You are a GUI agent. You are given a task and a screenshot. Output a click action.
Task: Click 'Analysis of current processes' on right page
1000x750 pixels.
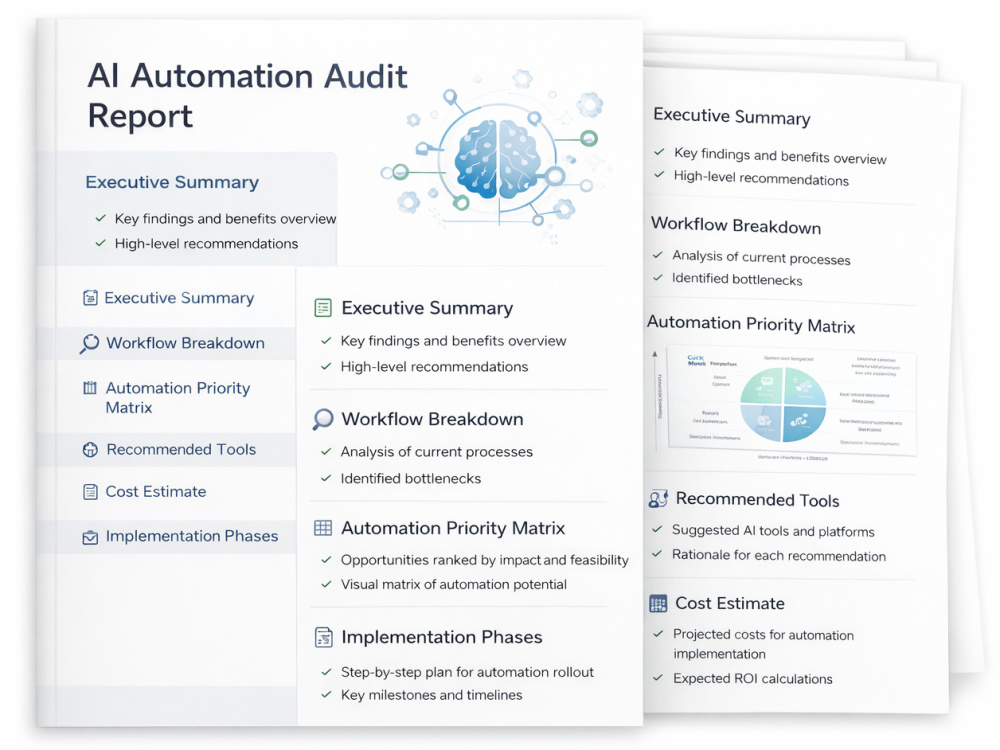click(761, 258)
